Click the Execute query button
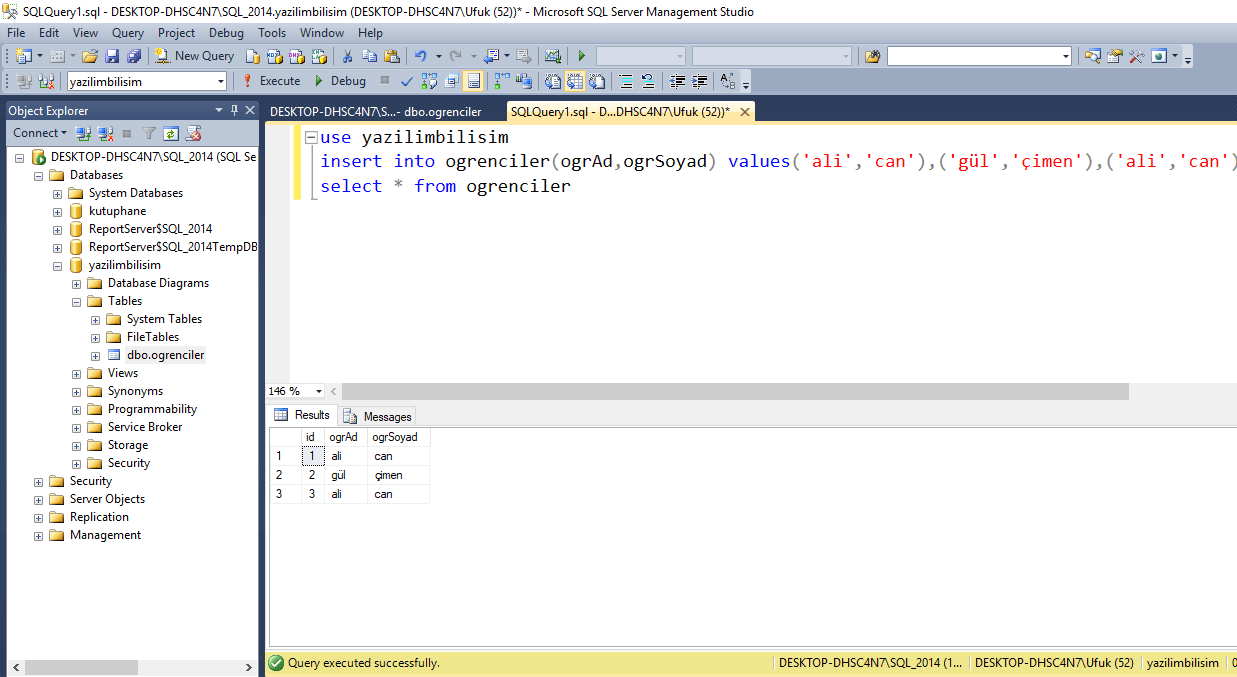The height and width of the screenshot is (677, 1237). 271,81
